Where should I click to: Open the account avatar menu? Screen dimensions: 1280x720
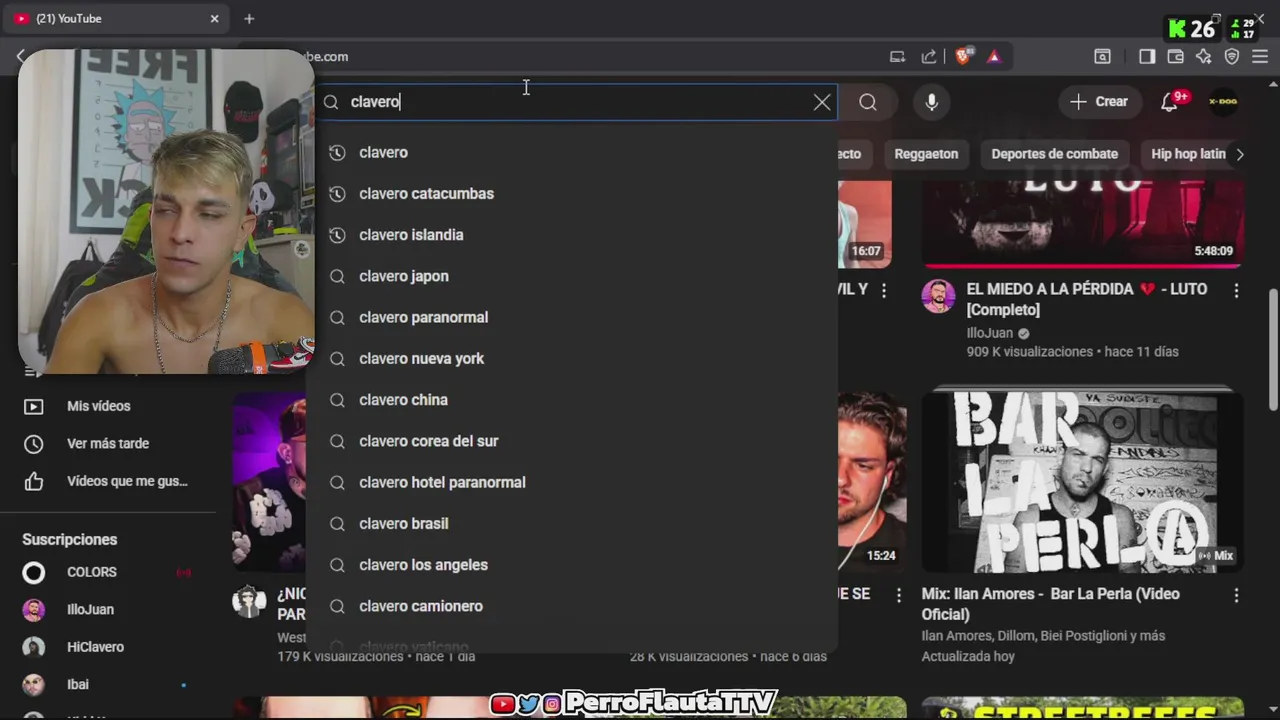1223,102
